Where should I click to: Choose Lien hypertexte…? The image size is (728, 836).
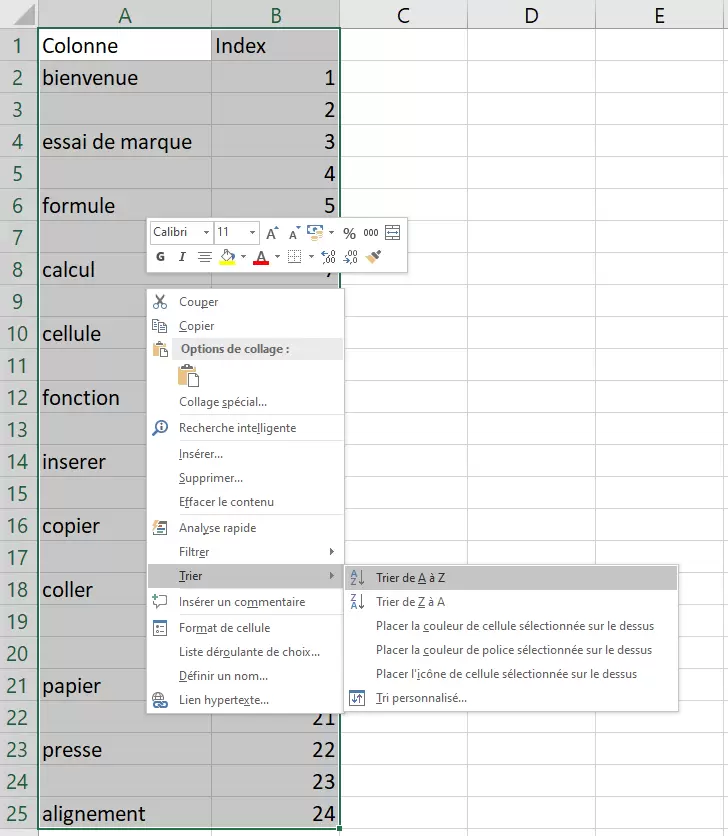[245, 700]
